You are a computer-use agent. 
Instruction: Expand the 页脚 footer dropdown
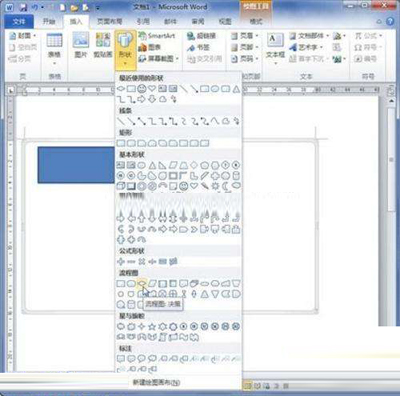click(245, 47)
